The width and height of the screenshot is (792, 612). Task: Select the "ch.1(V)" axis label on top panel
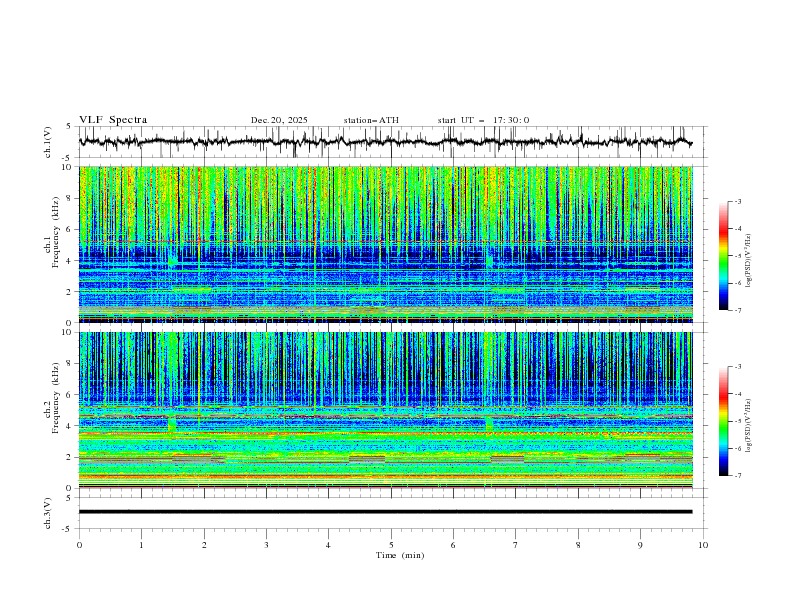(49, 142)
